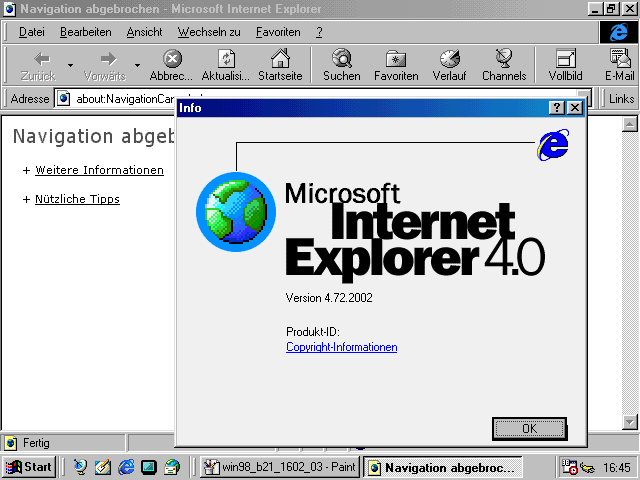
Task: Click the 16:45 taskbar clock
Action: coord(617,467)
